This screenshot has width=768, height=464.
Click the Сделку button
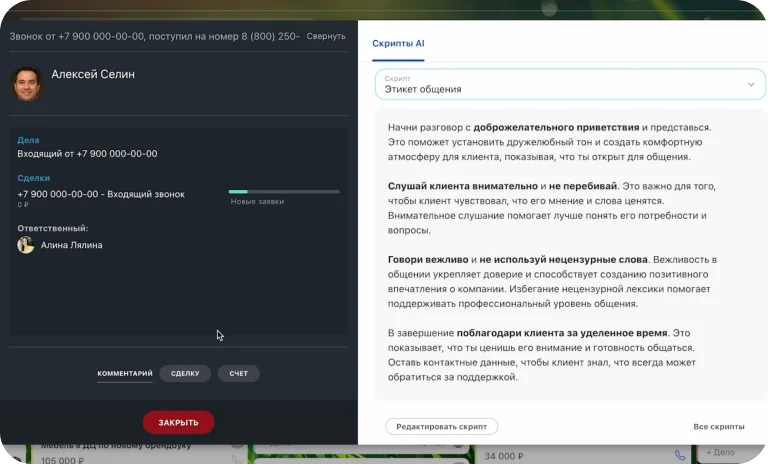point(184,374)
